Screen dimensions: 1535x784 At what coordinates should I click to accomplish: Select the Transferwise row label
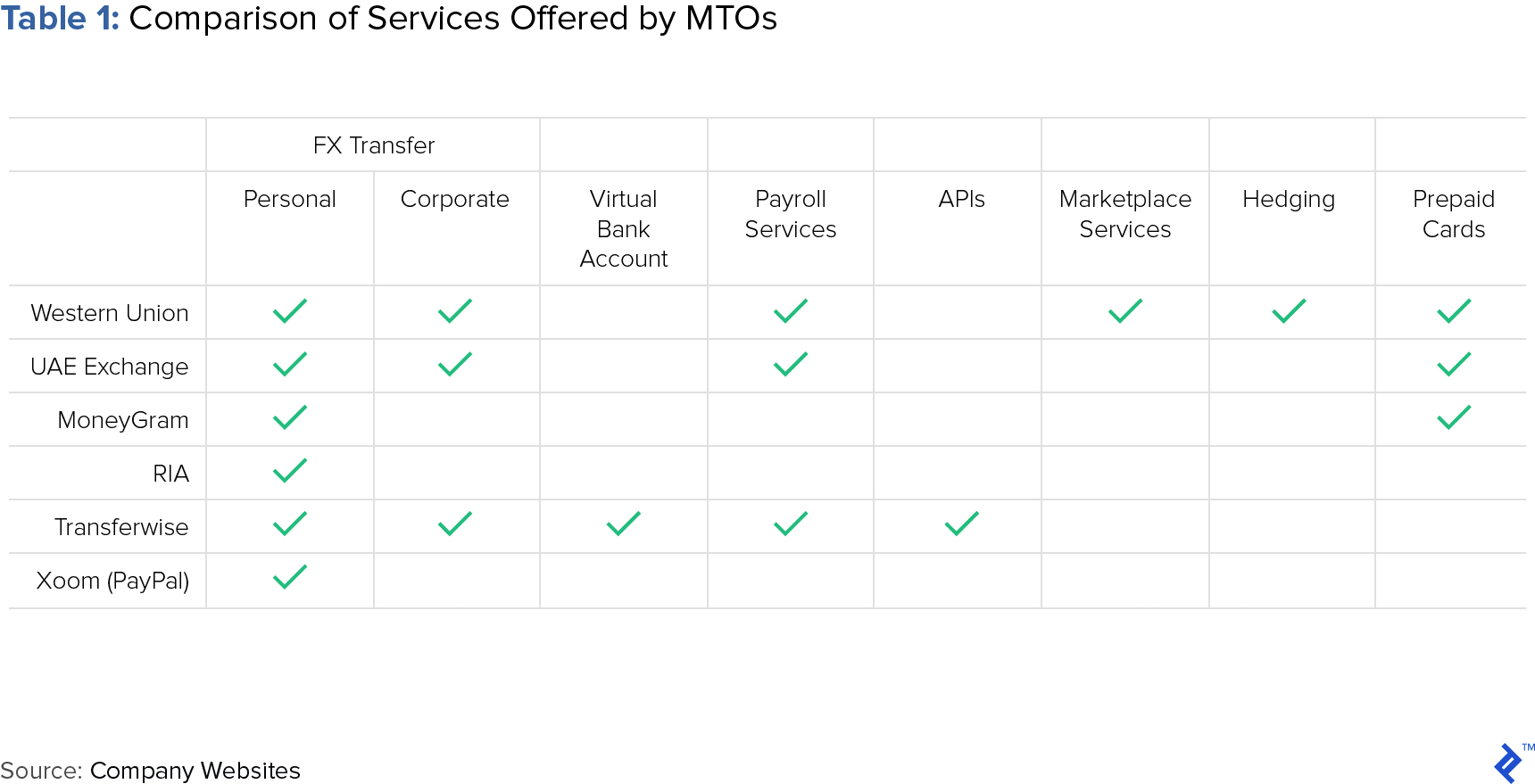pyautogui.click(x=121, y=527)
